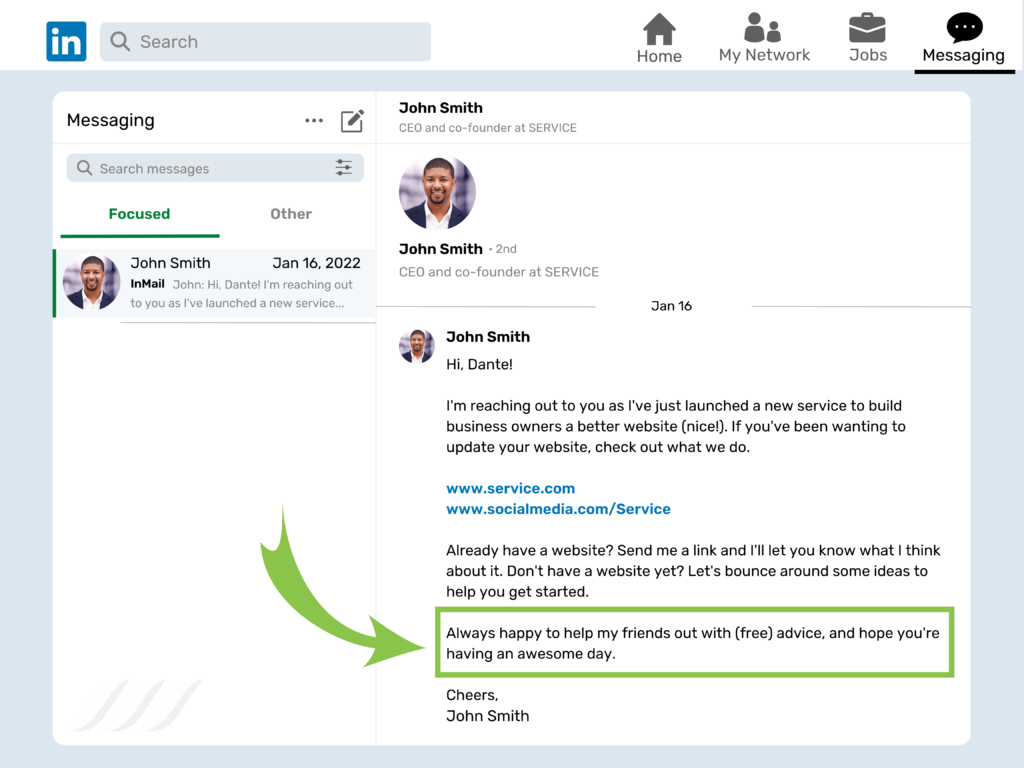Click the InMail label on the conversation

coord(146,283)
